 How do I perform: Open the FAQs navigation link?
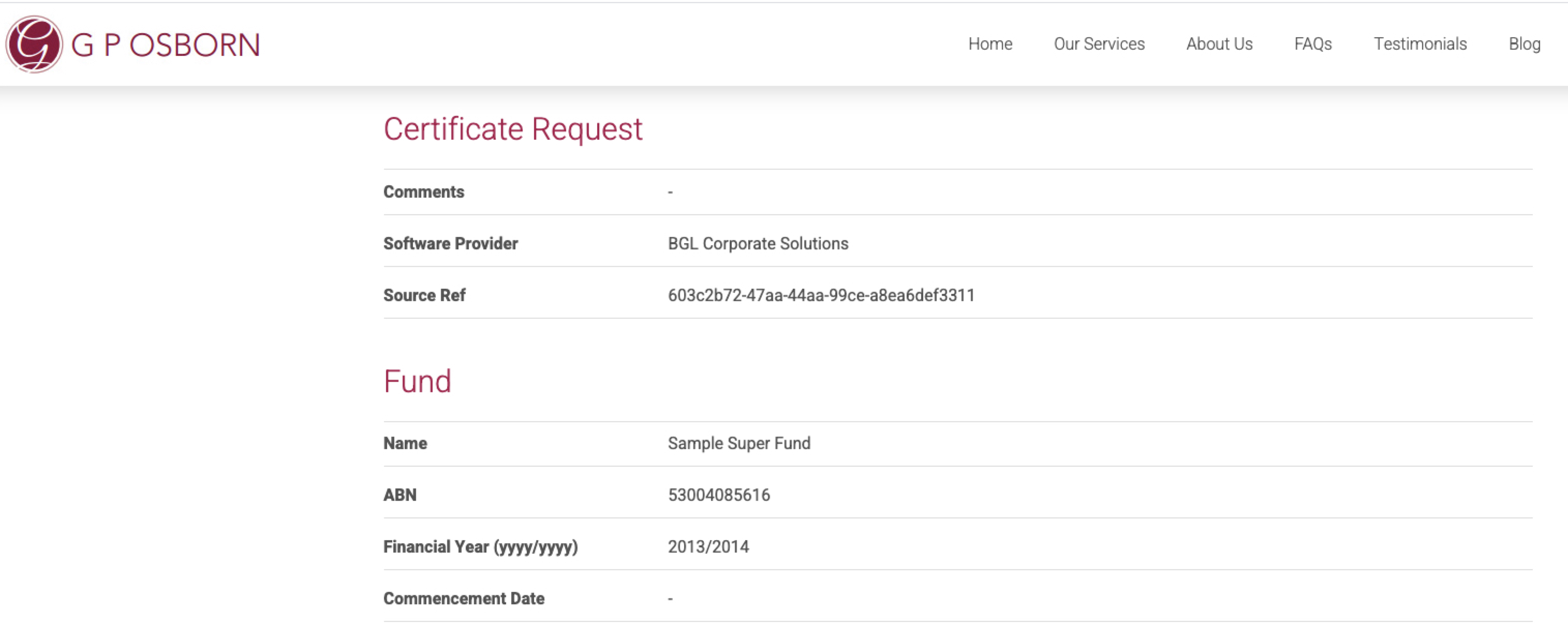(1312, 44)
